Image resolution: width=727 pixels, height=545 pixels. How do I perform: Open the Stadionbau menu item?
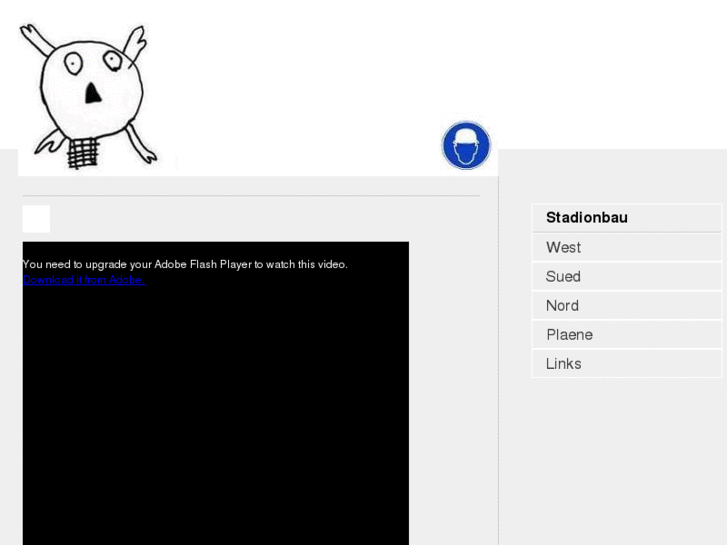click(x=627, y=218)
